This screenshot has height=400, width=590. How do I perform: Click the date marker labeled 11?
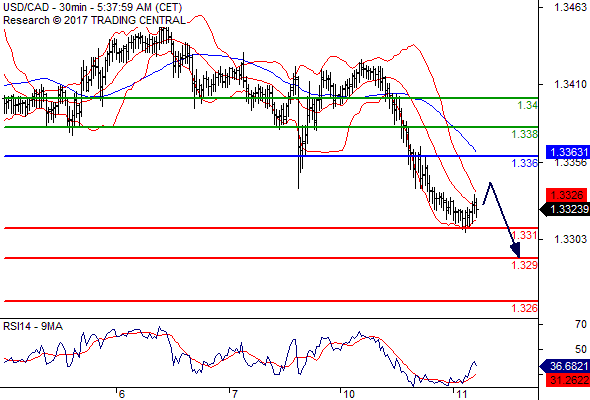click(461, 394)
